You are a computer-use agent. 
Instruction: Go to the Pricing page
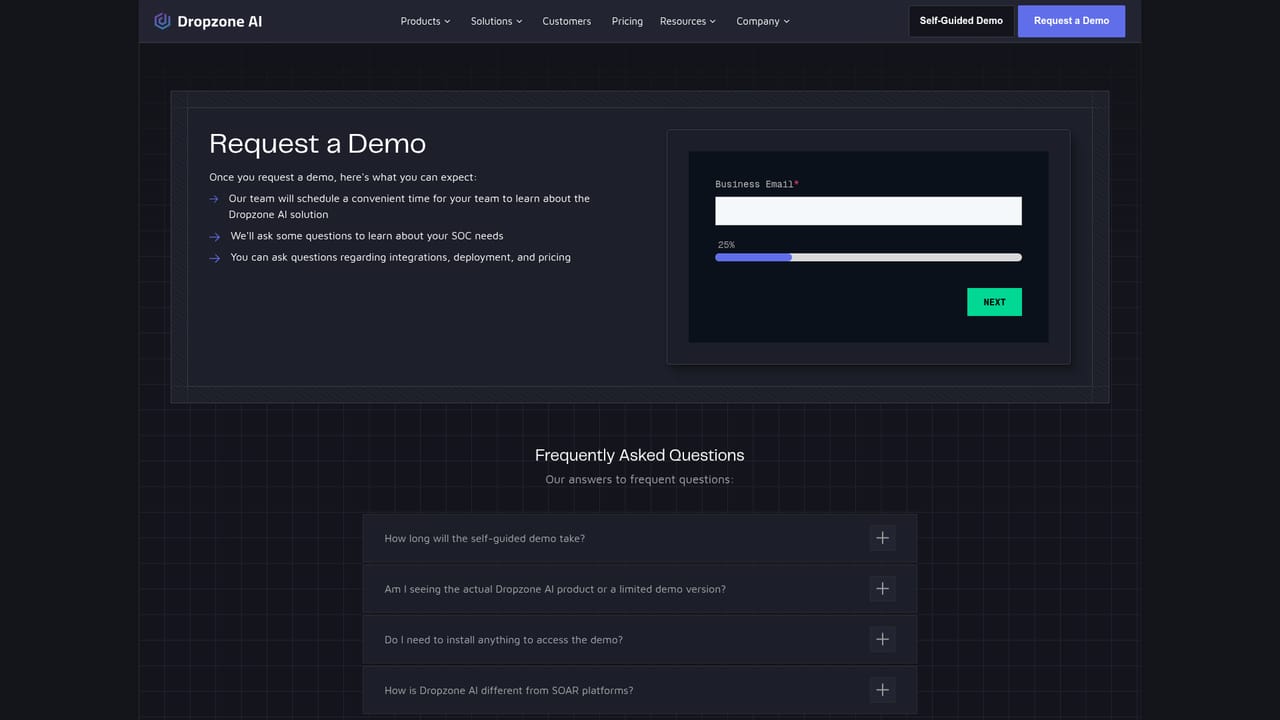(627, 21)
